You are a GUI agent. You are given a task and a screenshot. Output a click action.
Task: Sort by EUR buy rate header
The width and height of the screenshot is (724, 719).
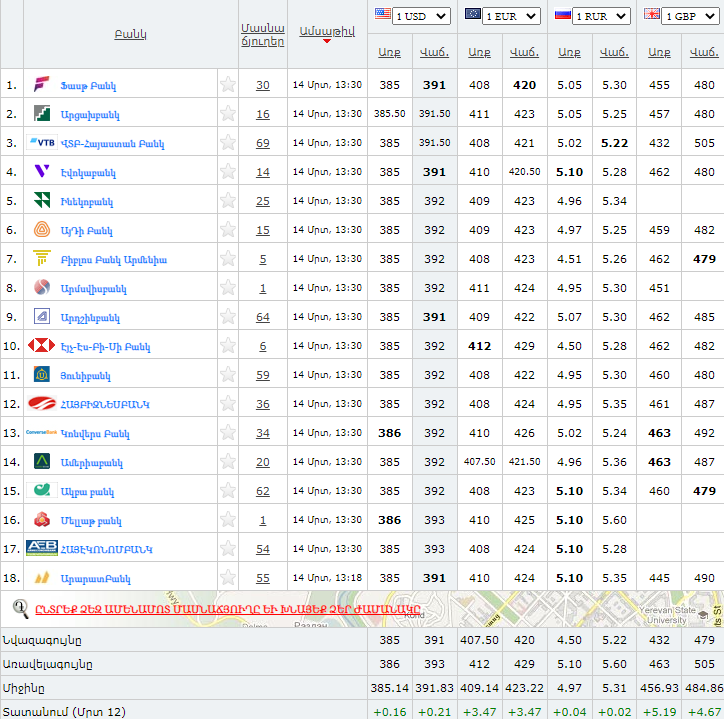pyautogui.click(x=479, y=52)
